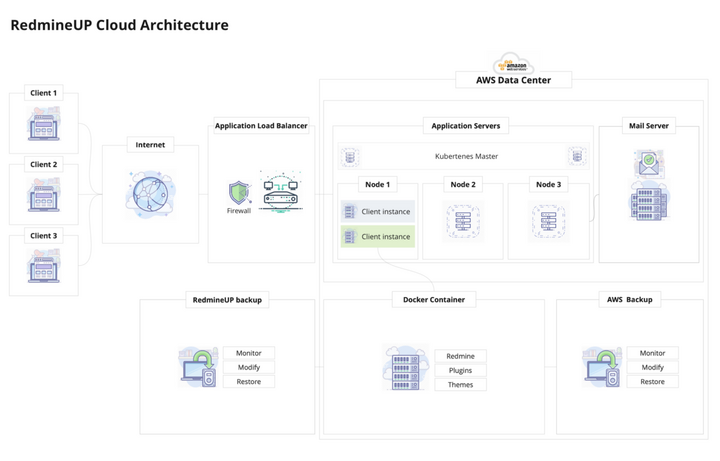Click the Amazon cloud logo

[514, 62]
